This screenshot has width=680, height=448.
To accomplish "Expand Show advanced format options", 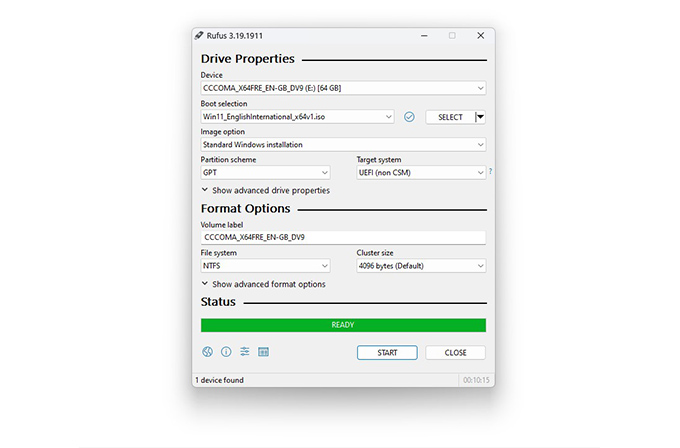I will coord(263,284).
